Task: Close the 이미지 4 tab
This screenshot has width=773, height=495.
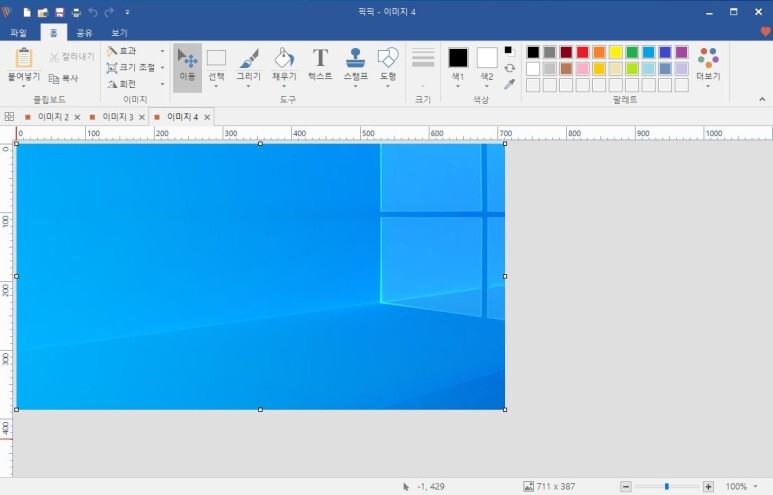Action: click(207, 117)
